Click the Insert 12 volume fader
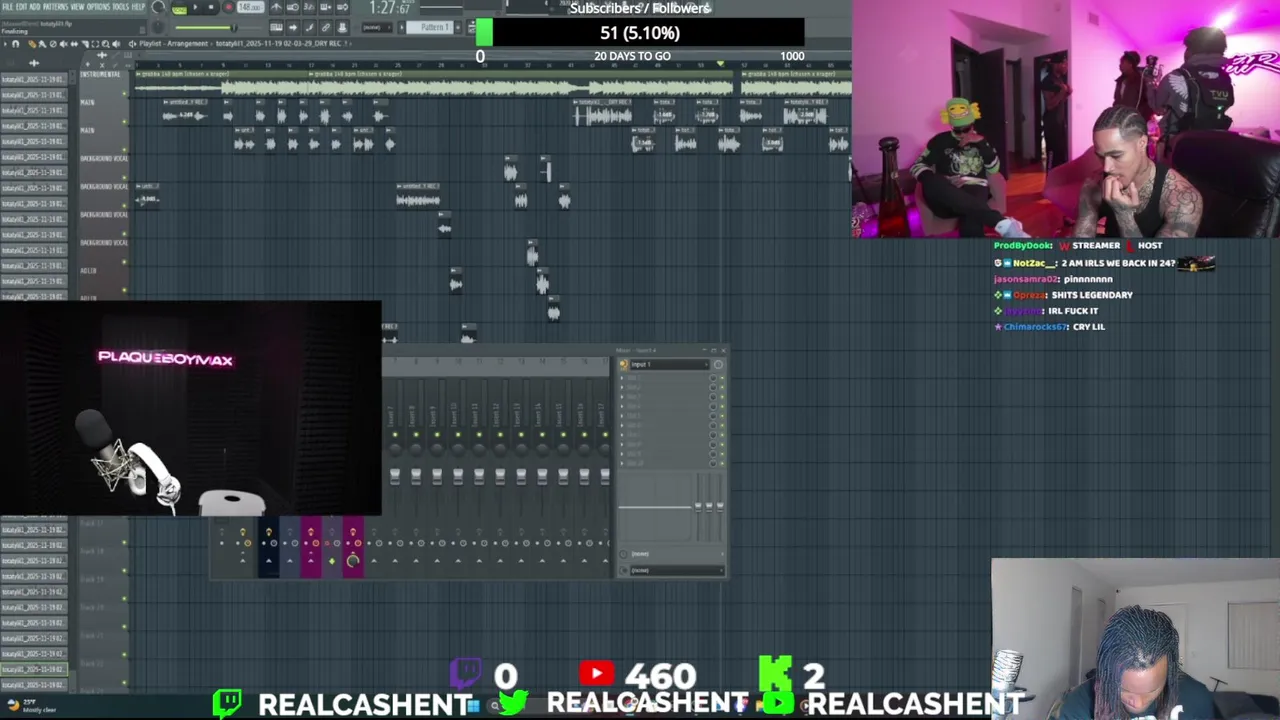 (x=500, y=477)
